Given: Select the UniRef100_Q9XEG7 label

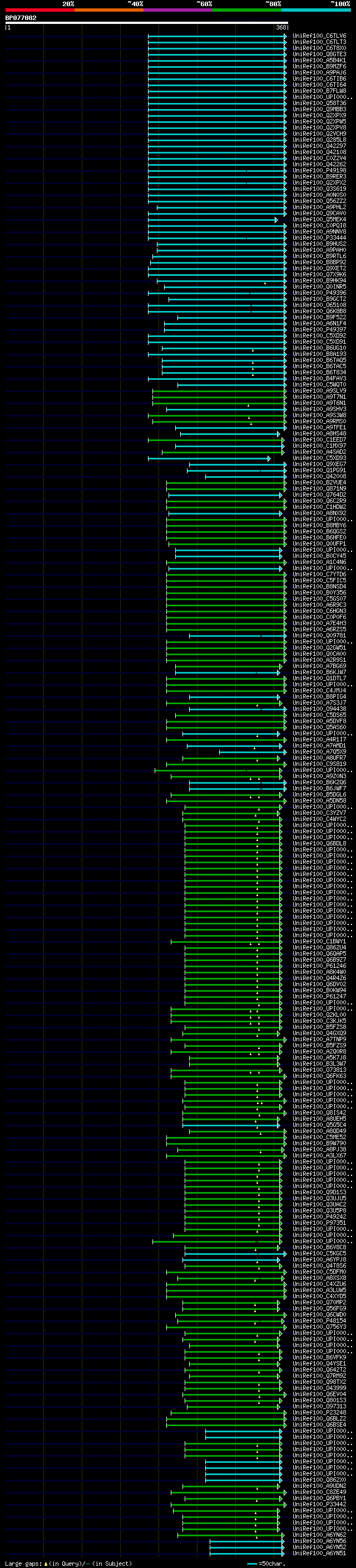Looking at the screenshot, I should tap(319, 464).
